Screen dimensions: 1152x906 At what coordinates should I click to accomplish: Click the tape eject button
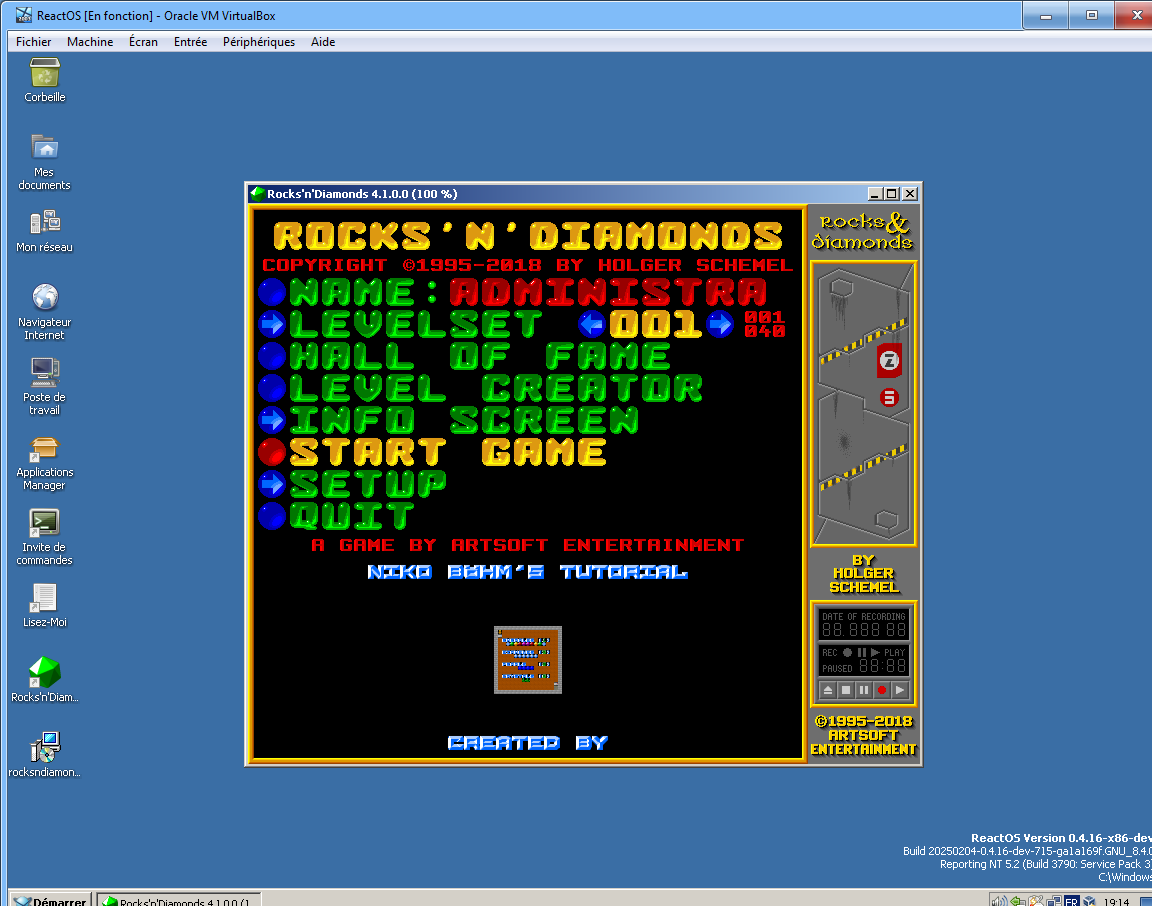(x=828, y=690)
